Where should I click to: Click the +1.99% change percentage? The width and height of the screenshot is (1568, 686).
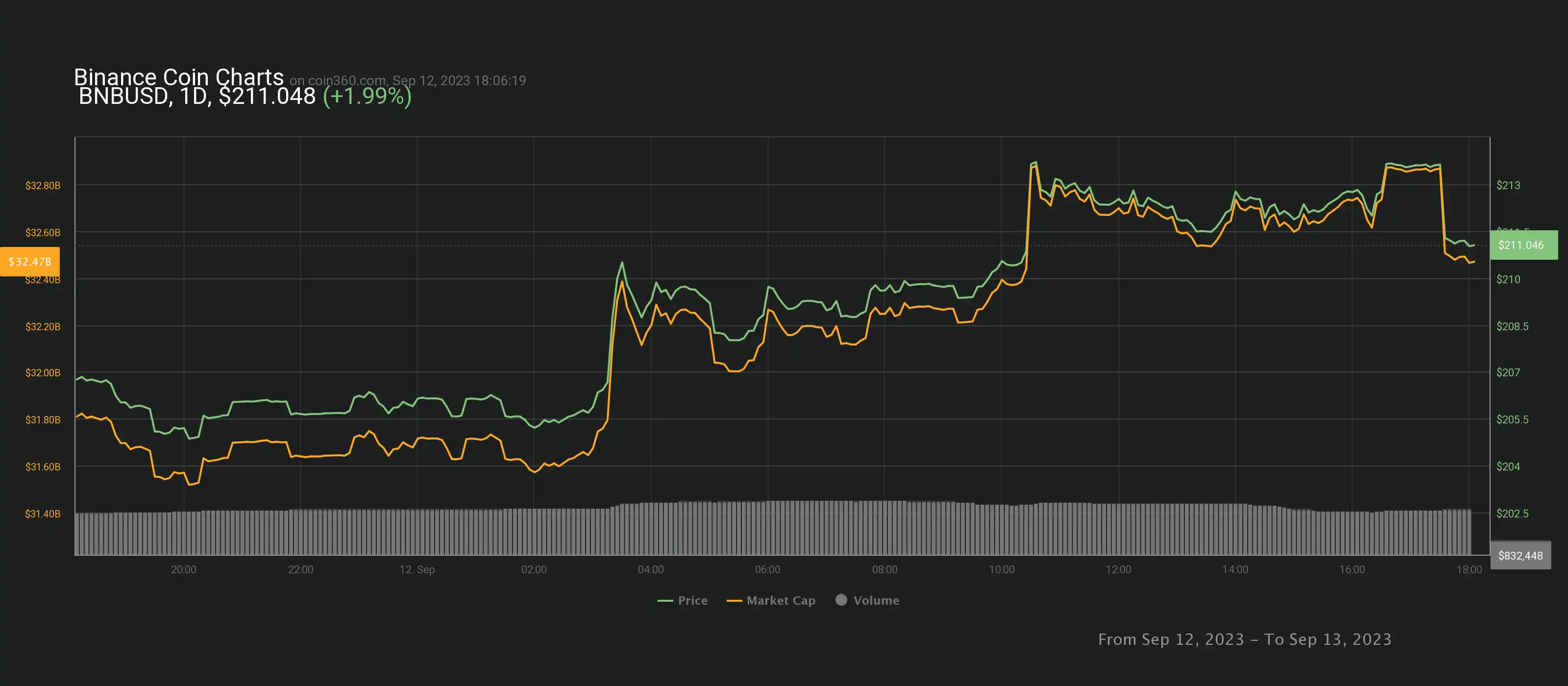(x=367, y=96)
